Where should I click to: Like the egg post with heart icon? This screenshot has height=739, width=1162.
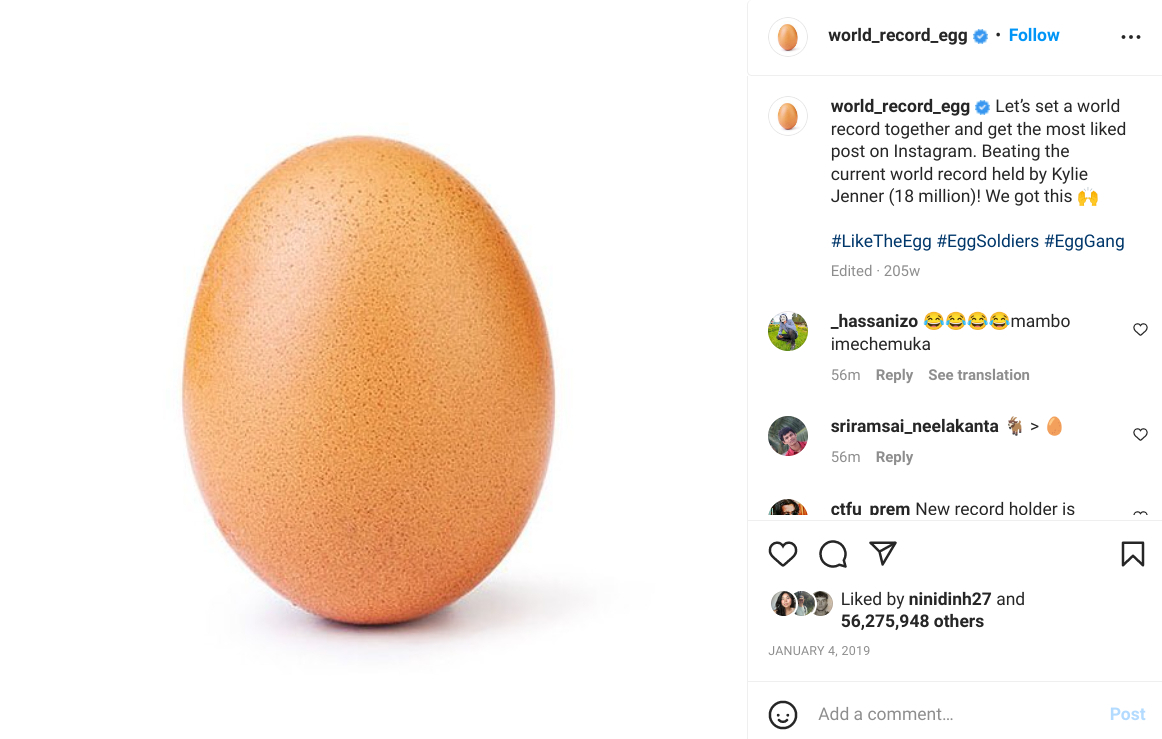[783, 554]
